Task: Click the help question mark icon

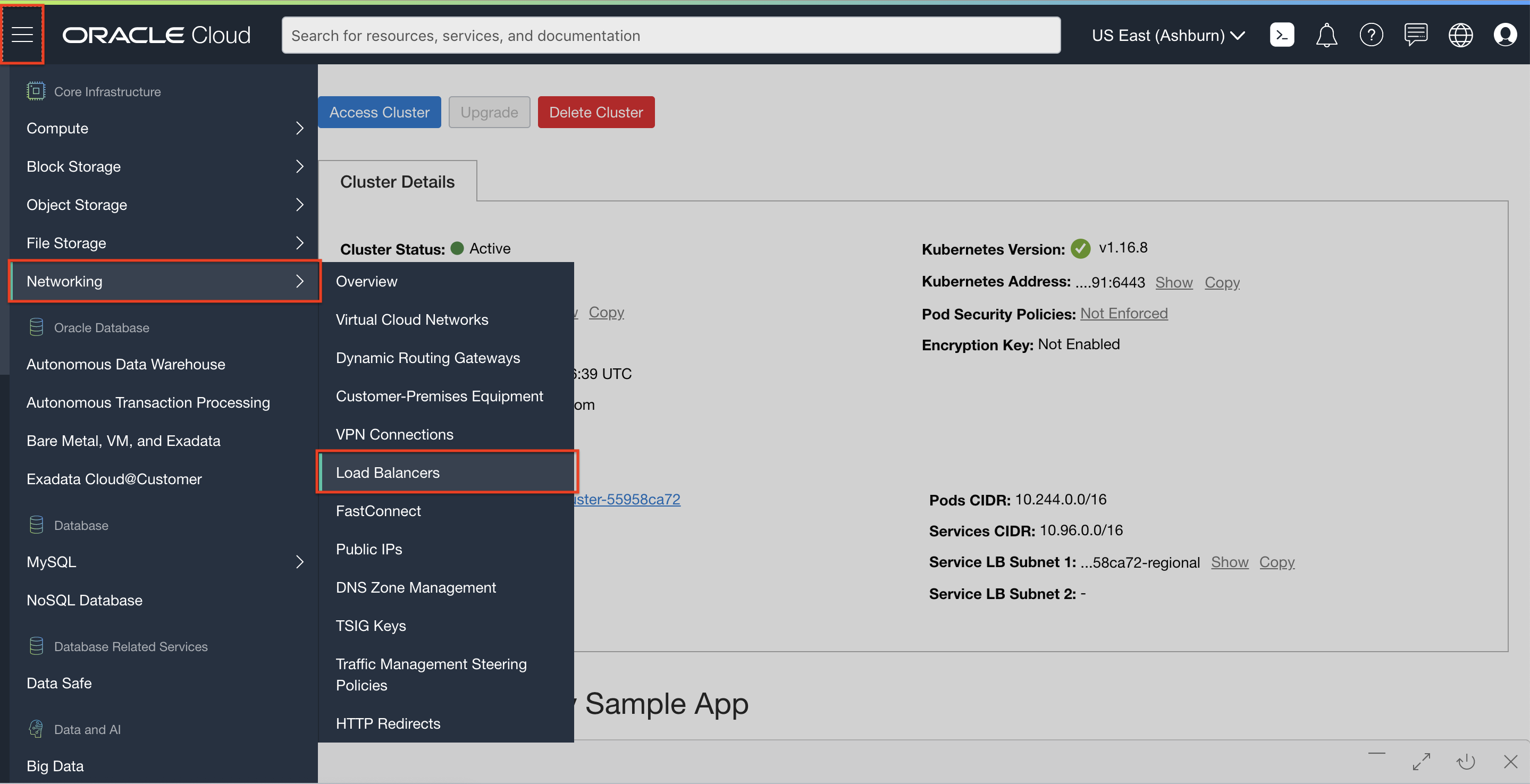Action: coord(1371,35)
